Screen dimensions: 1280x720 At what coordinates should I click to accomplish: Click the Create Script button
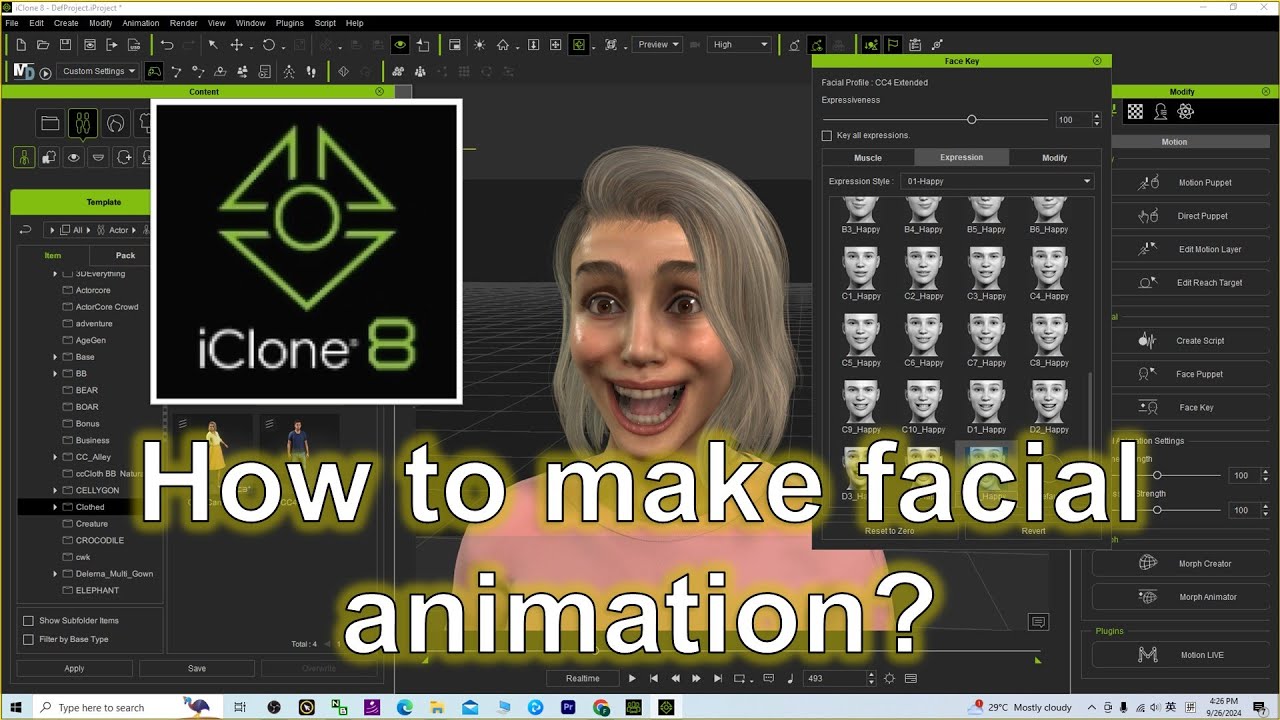1190,341
